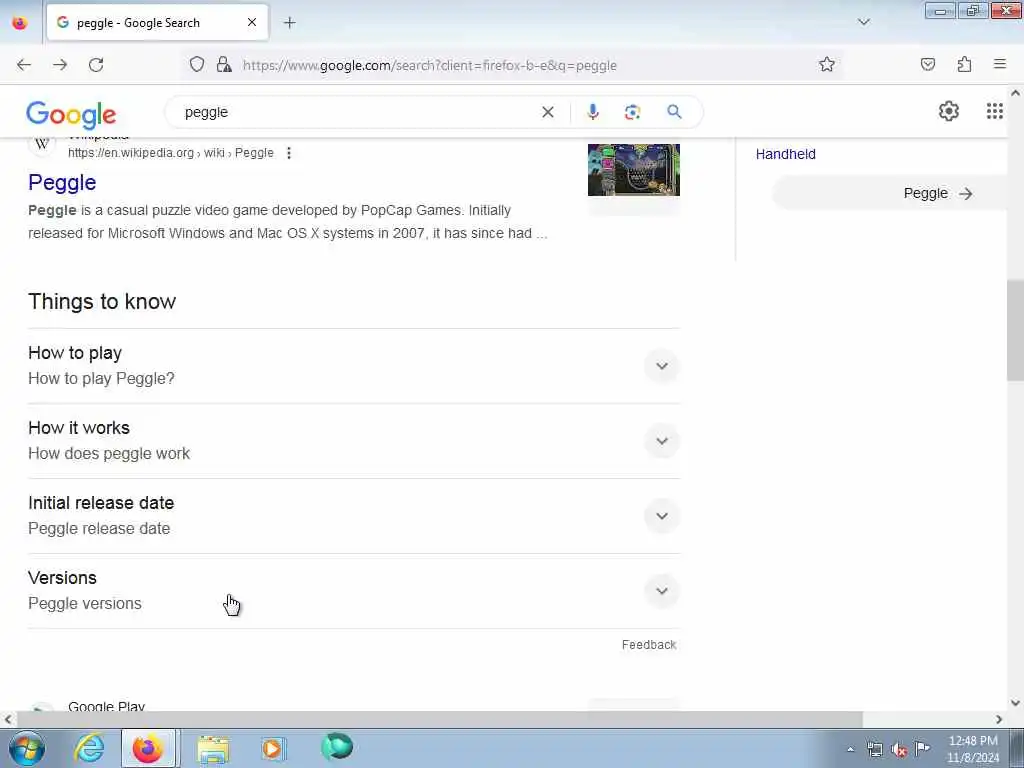Click the vertical scrollbar thumb
The image size is (1024, 768).
(x=1015, y=330)
